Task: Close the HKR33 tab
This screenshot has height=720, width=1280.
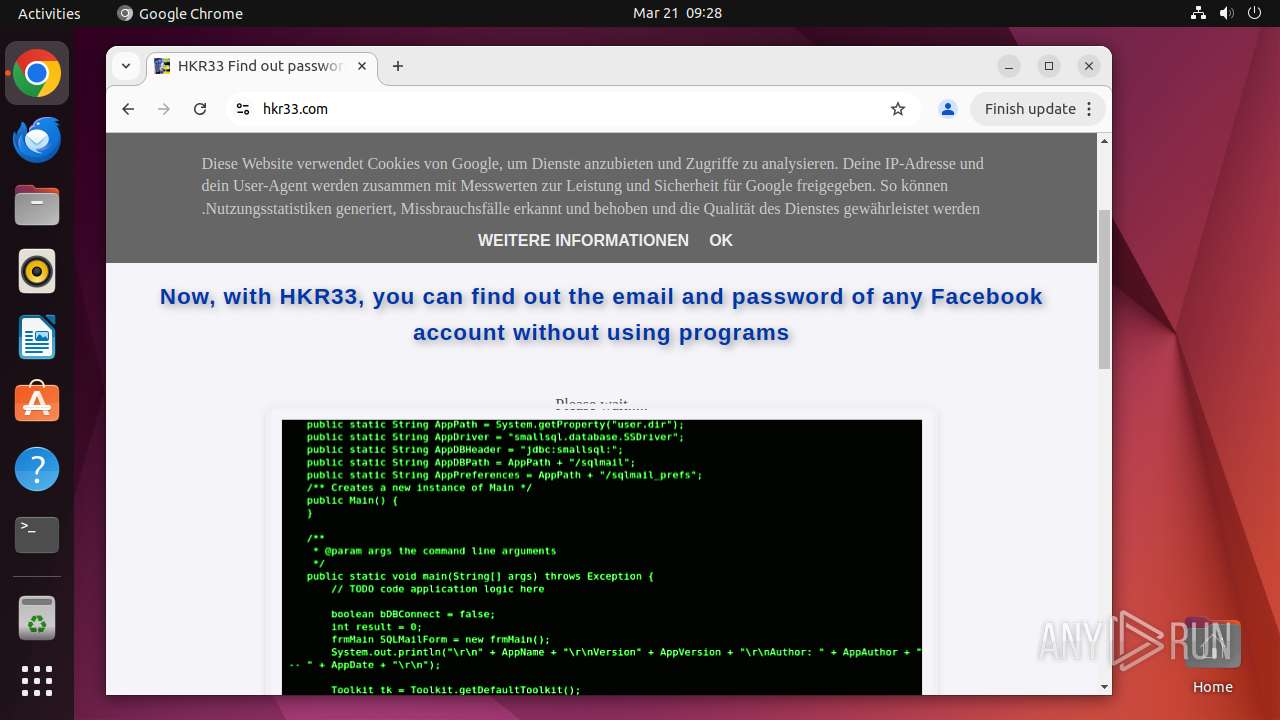Action: pos(362,66)
